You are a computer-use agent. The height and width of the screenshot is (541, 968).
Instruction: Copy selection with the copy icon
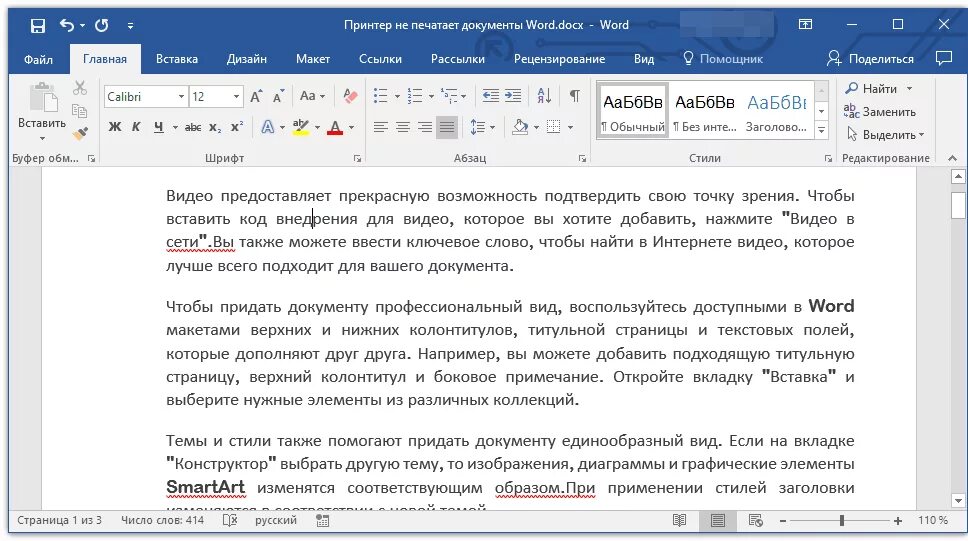[80, 111]
